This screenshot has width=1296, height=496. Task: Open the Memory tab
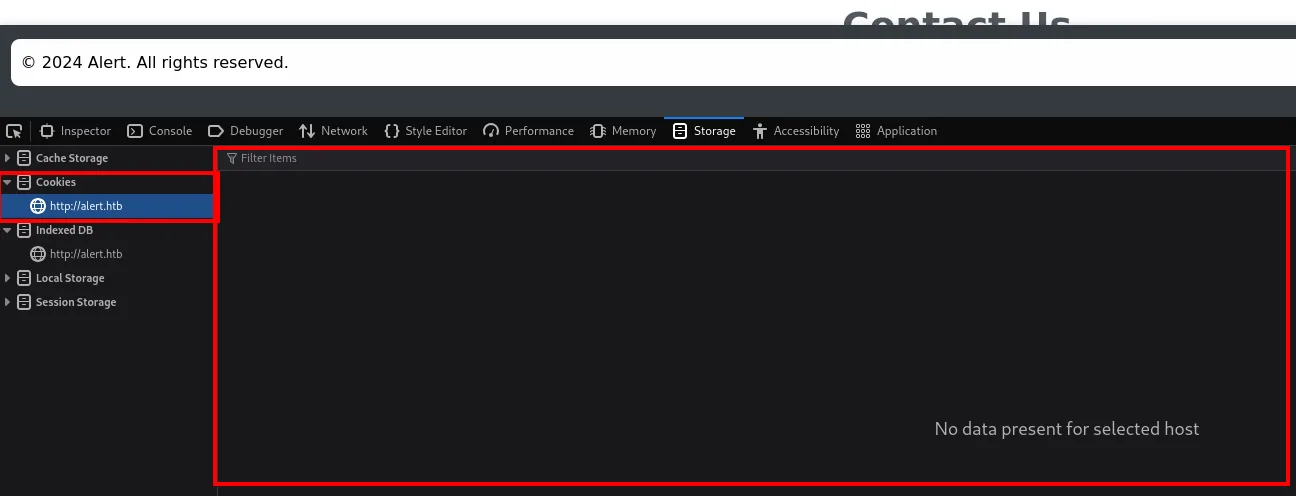tap(623, 131)
